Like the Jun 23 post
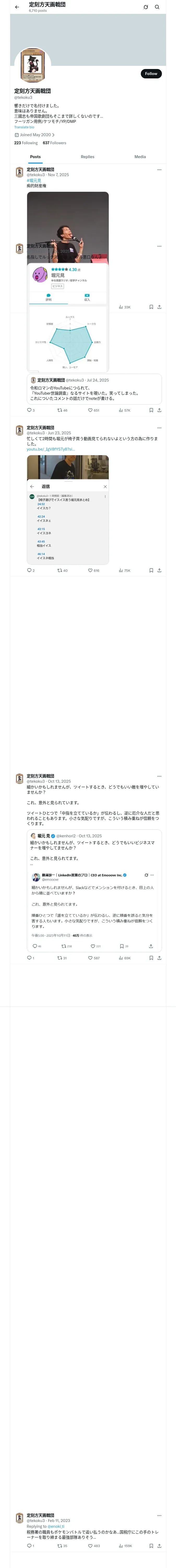Image resolution: width=176 pixels, height=1568 pixels. coord(90,570)
